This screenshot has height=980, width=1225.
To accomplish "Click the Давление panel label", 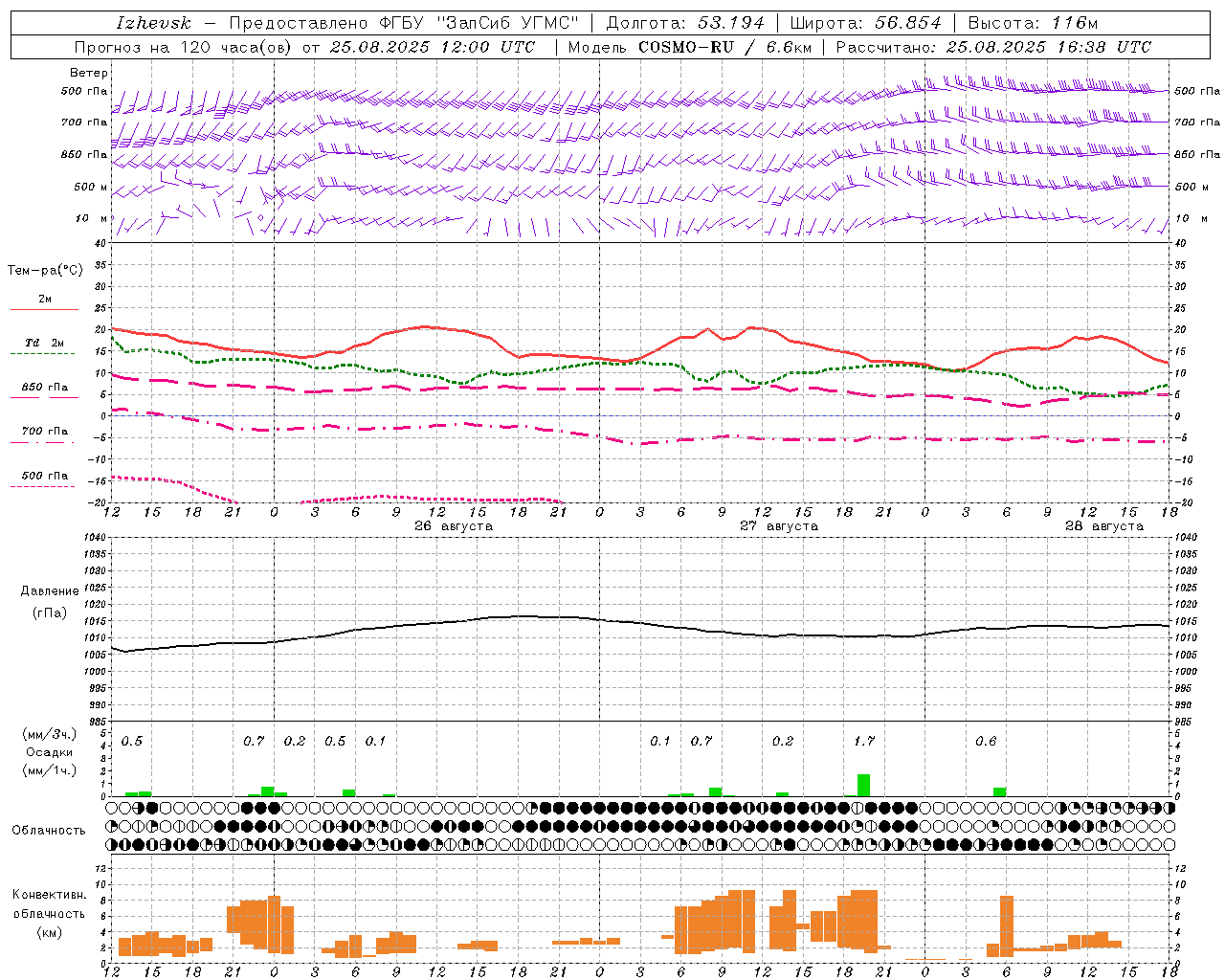I will pos(50,591).
